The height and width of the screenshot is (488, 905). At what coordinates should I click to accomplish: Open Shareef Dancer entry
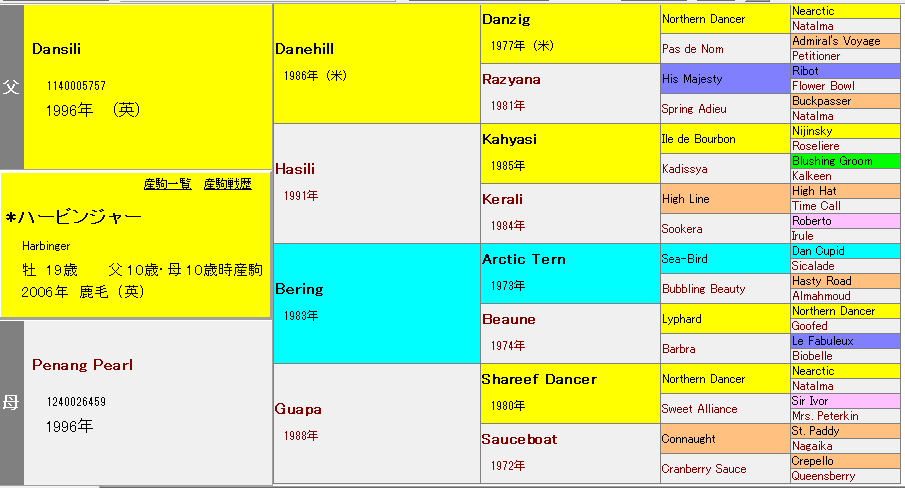click(539, 379)
